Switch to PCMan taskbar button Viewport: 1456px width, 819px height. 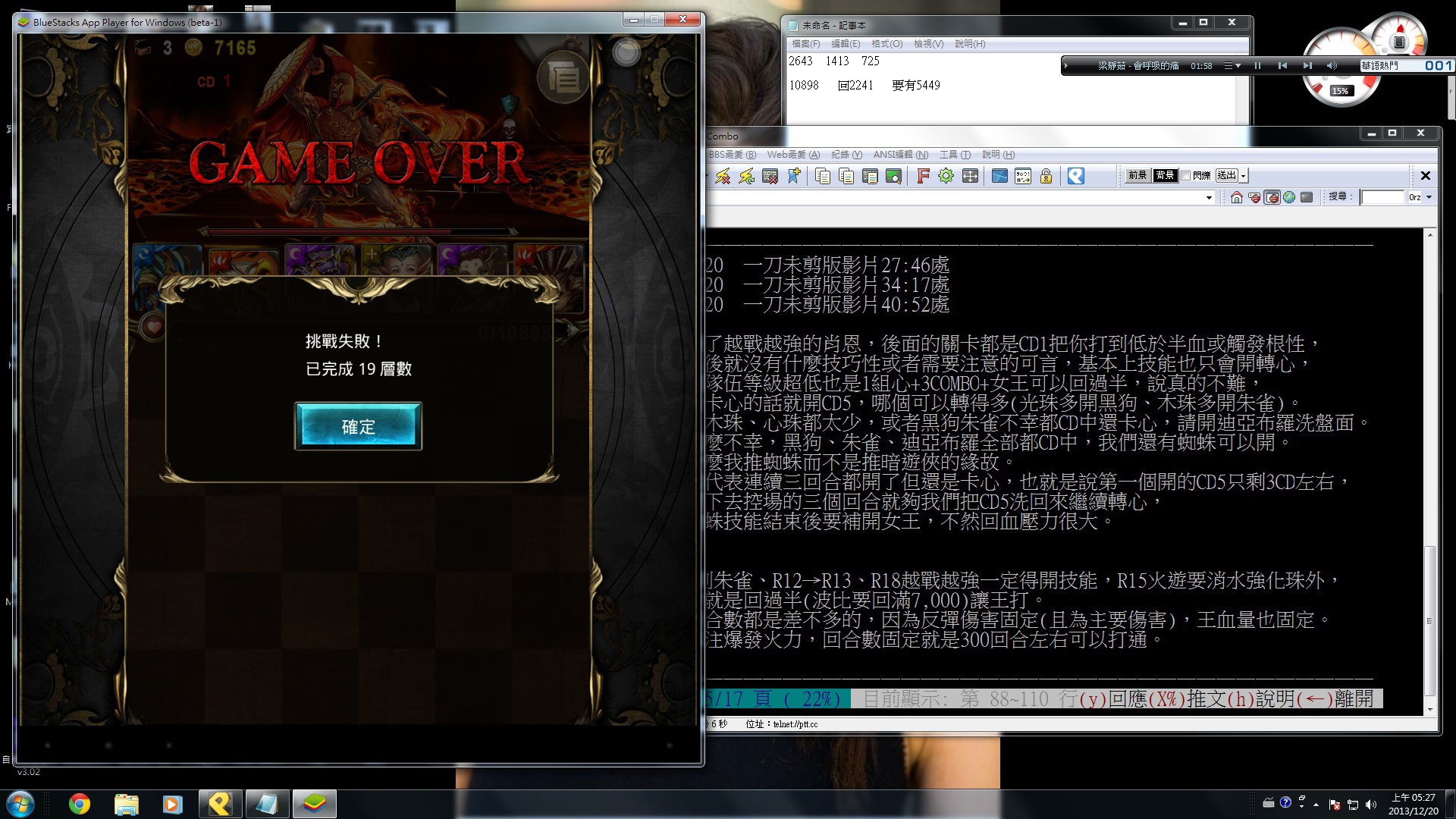click(221, 804)
